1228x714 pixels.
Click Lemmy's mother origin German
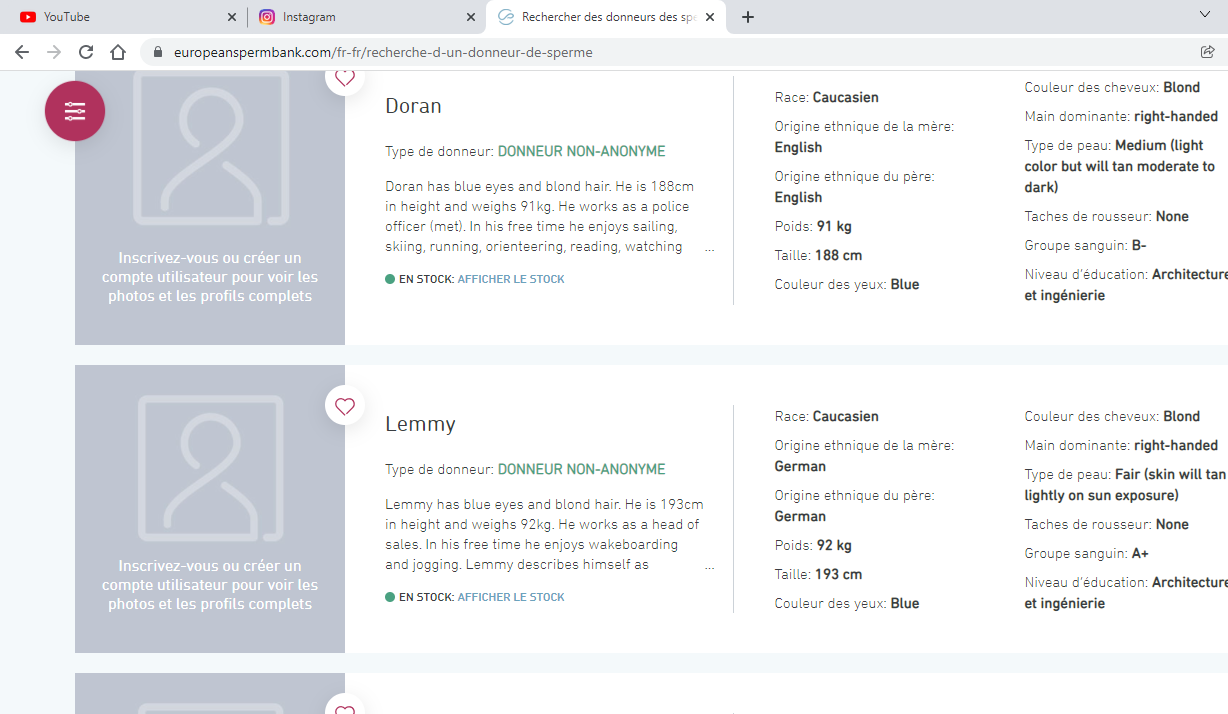coord(800,467)
